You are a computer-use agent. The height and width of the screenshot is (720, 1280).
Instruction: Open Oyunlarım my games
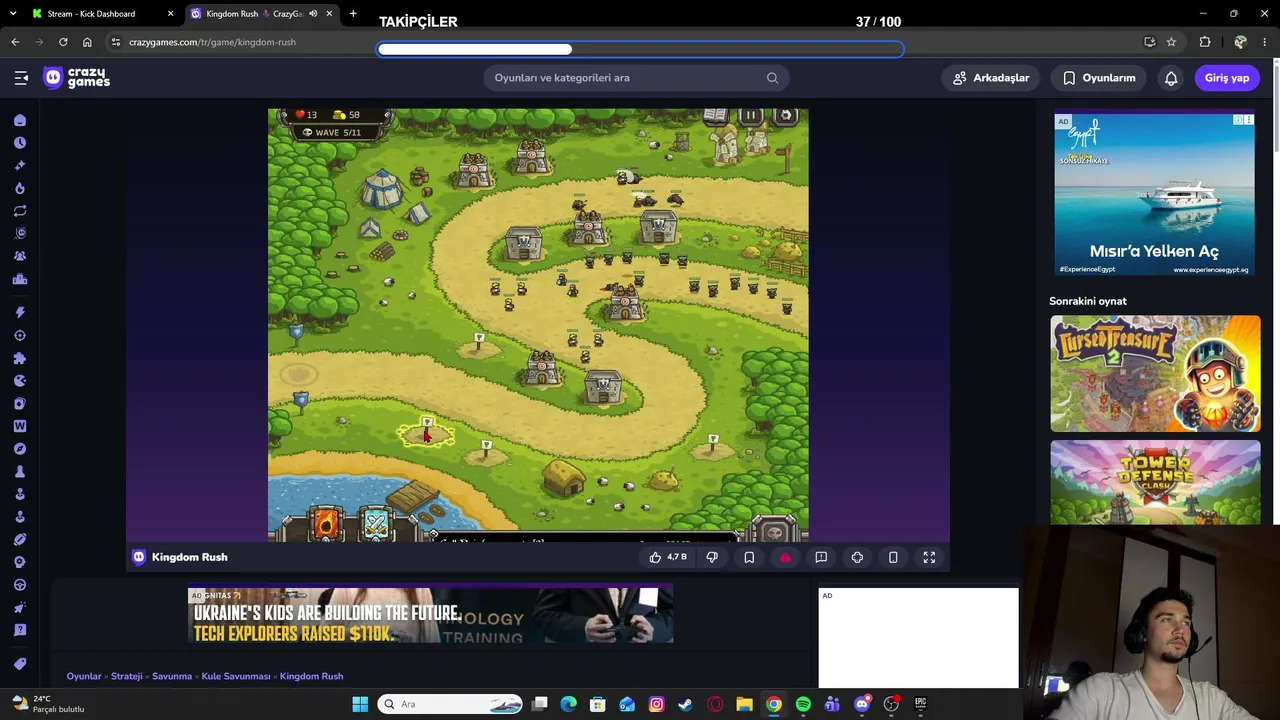coord(1099,78)
